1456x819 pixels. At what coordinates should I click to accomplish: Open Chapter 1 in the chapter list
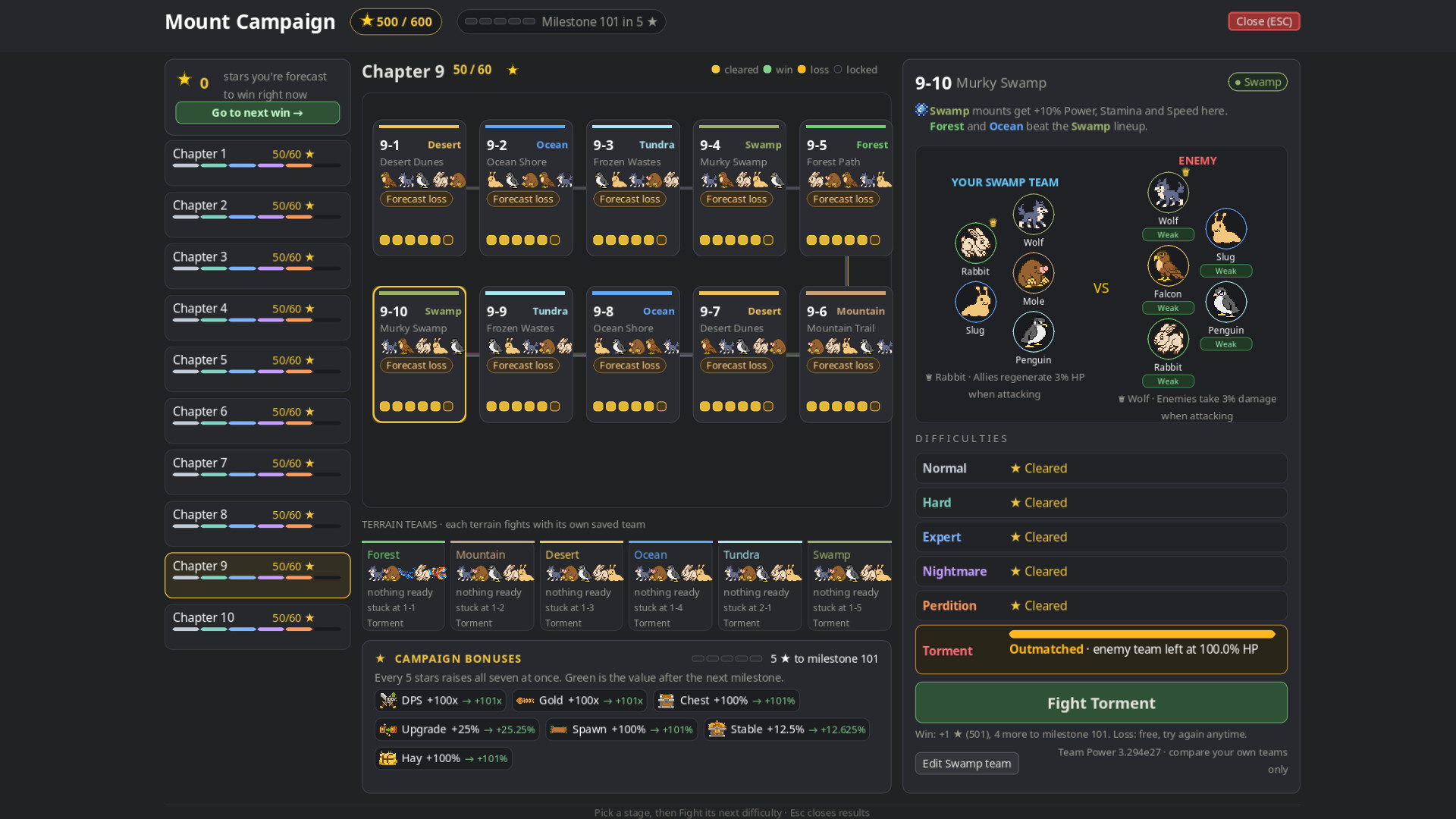click(258, 163)
